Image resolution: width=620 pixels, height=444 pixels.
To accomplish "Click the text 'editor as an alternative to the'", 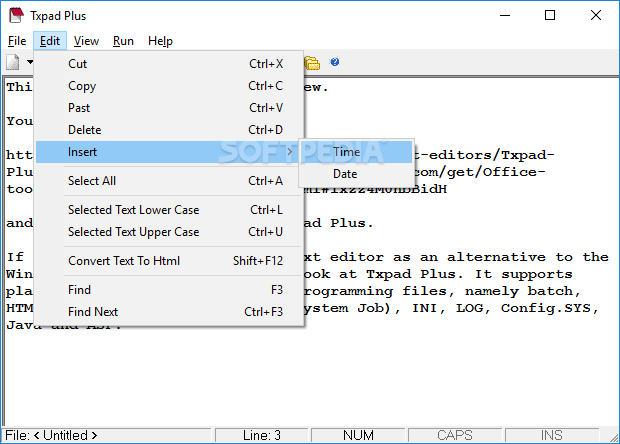I will click(469, 257).
